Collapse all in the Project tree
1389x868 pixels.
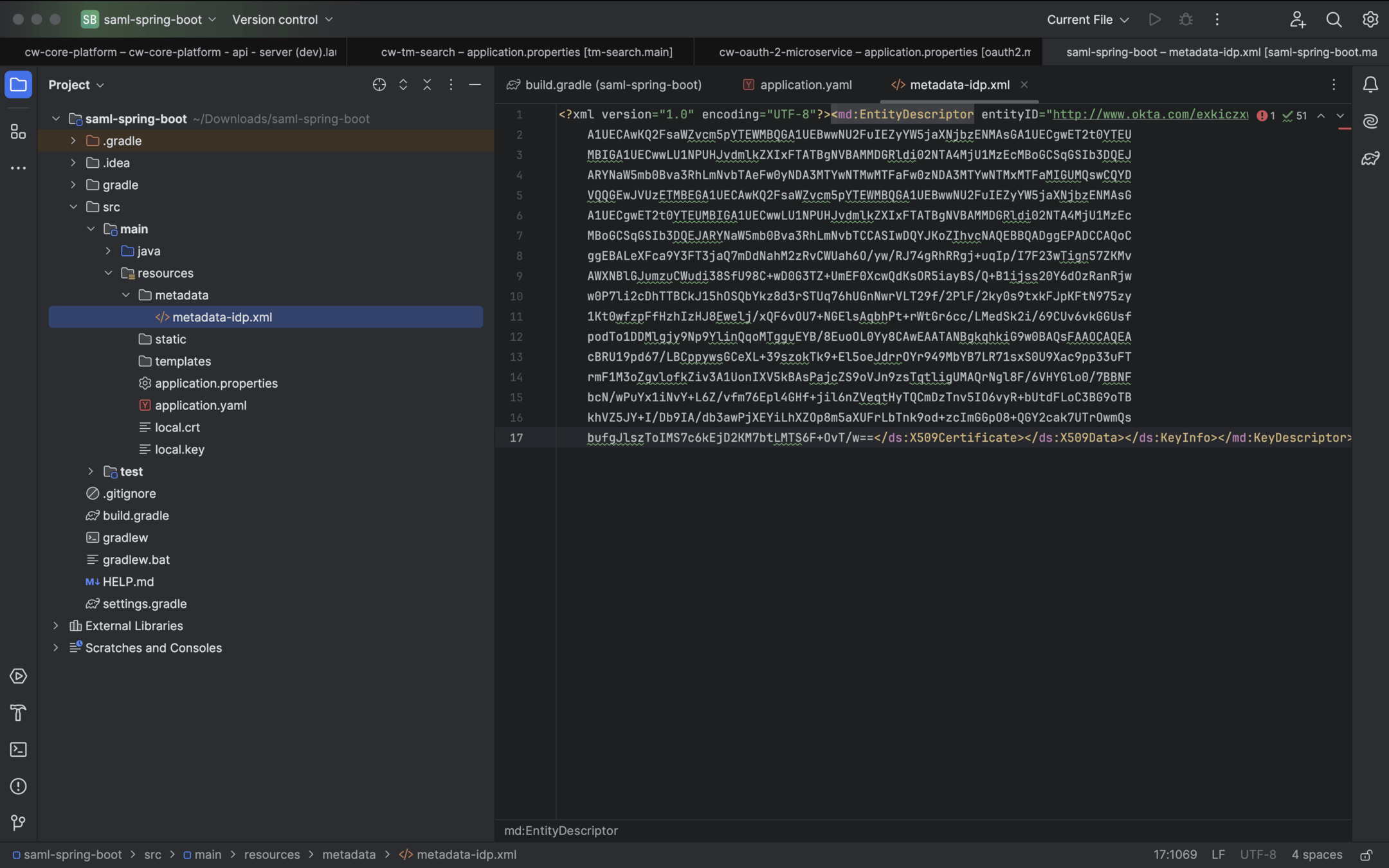(x=427, y=85)
